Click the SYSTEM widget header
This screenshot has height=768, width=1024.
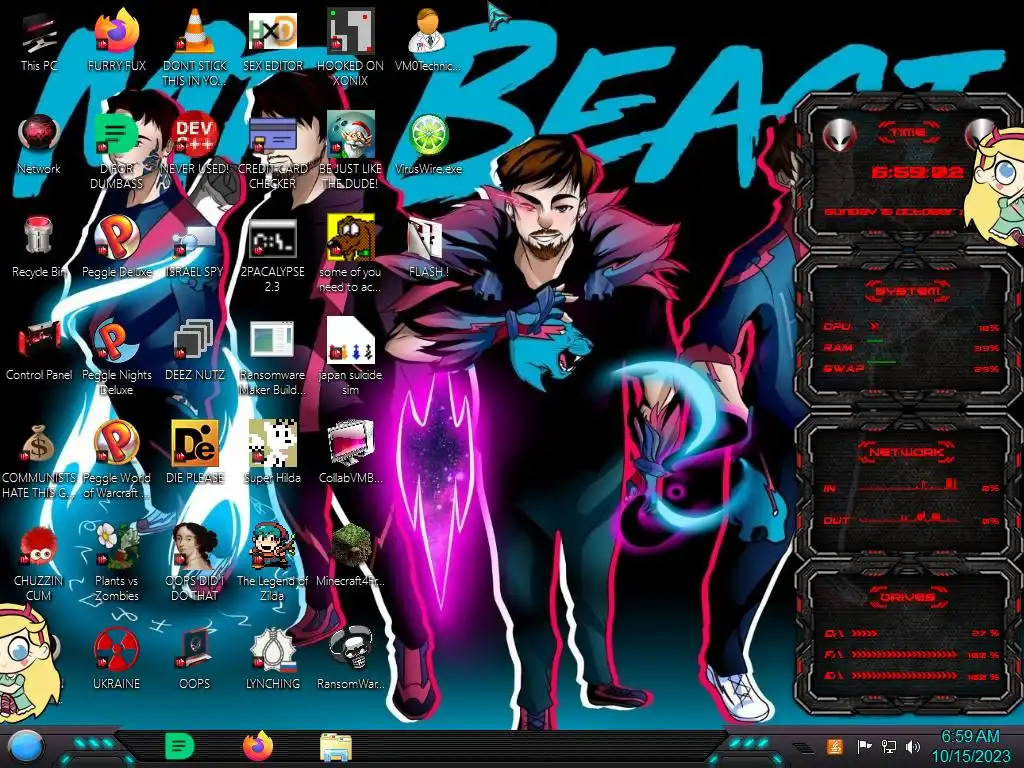click(907, 291)
